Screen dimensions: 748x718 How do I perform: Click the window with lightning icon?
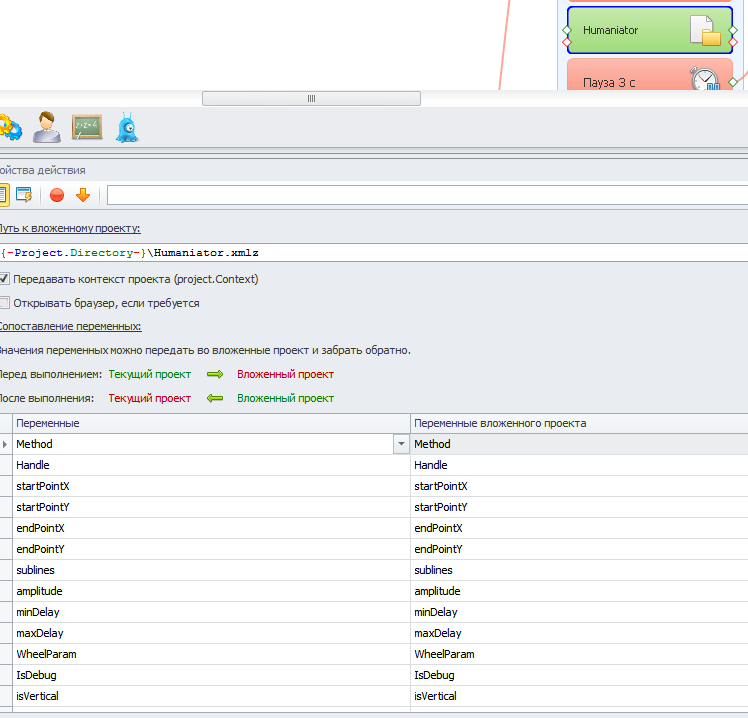24,195
